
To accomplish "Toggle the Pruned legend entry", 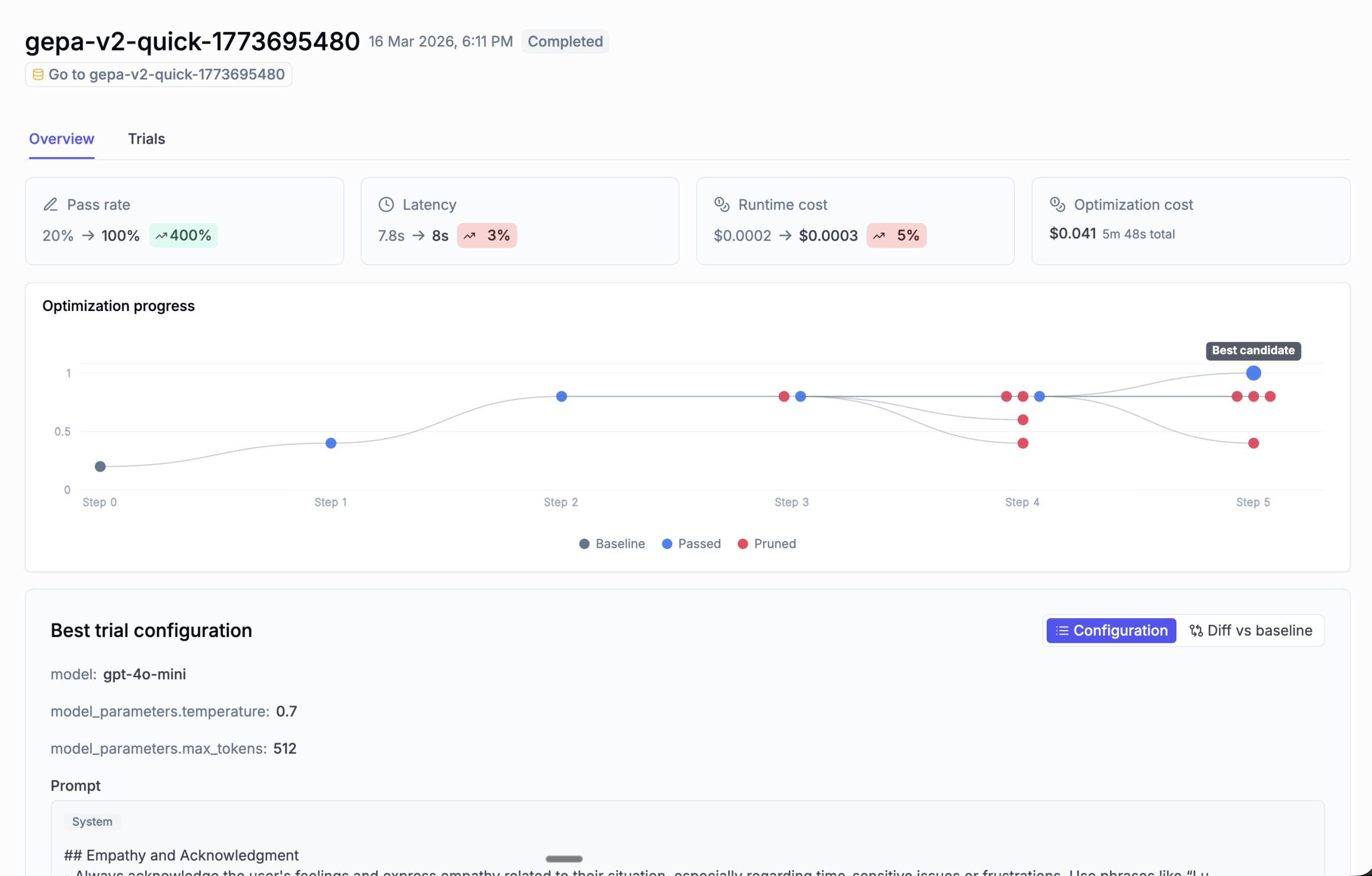I will 767,543.
